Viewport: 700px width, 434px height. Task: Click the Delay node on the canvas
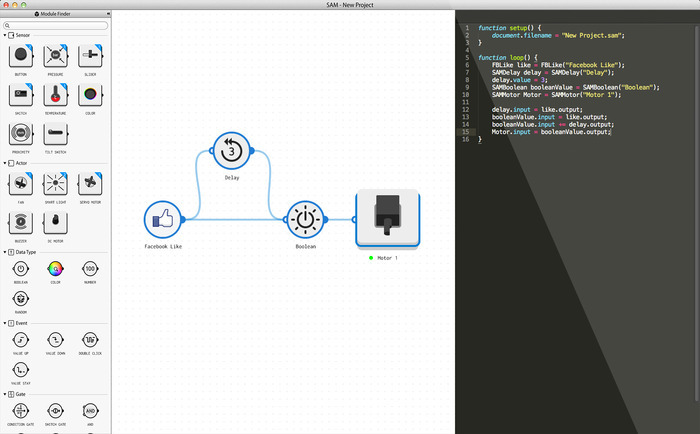(230, 150)
